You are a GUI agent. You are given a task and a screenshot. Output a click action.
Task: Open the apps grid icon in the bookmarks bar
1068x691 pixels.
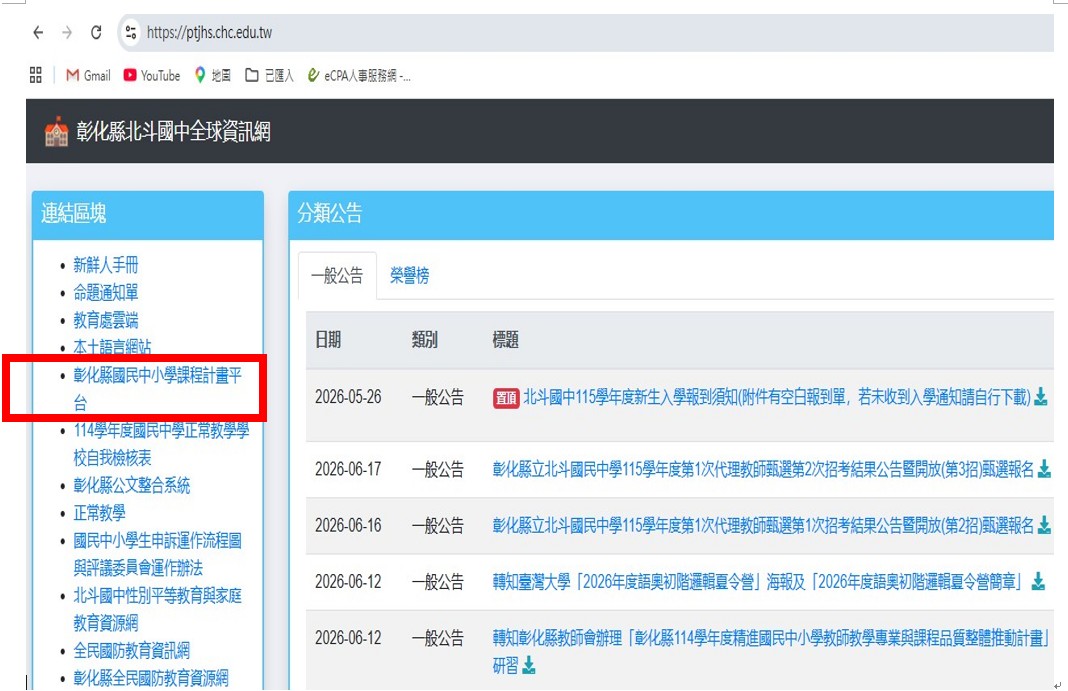pyautogui.click(x=36, y=75)
